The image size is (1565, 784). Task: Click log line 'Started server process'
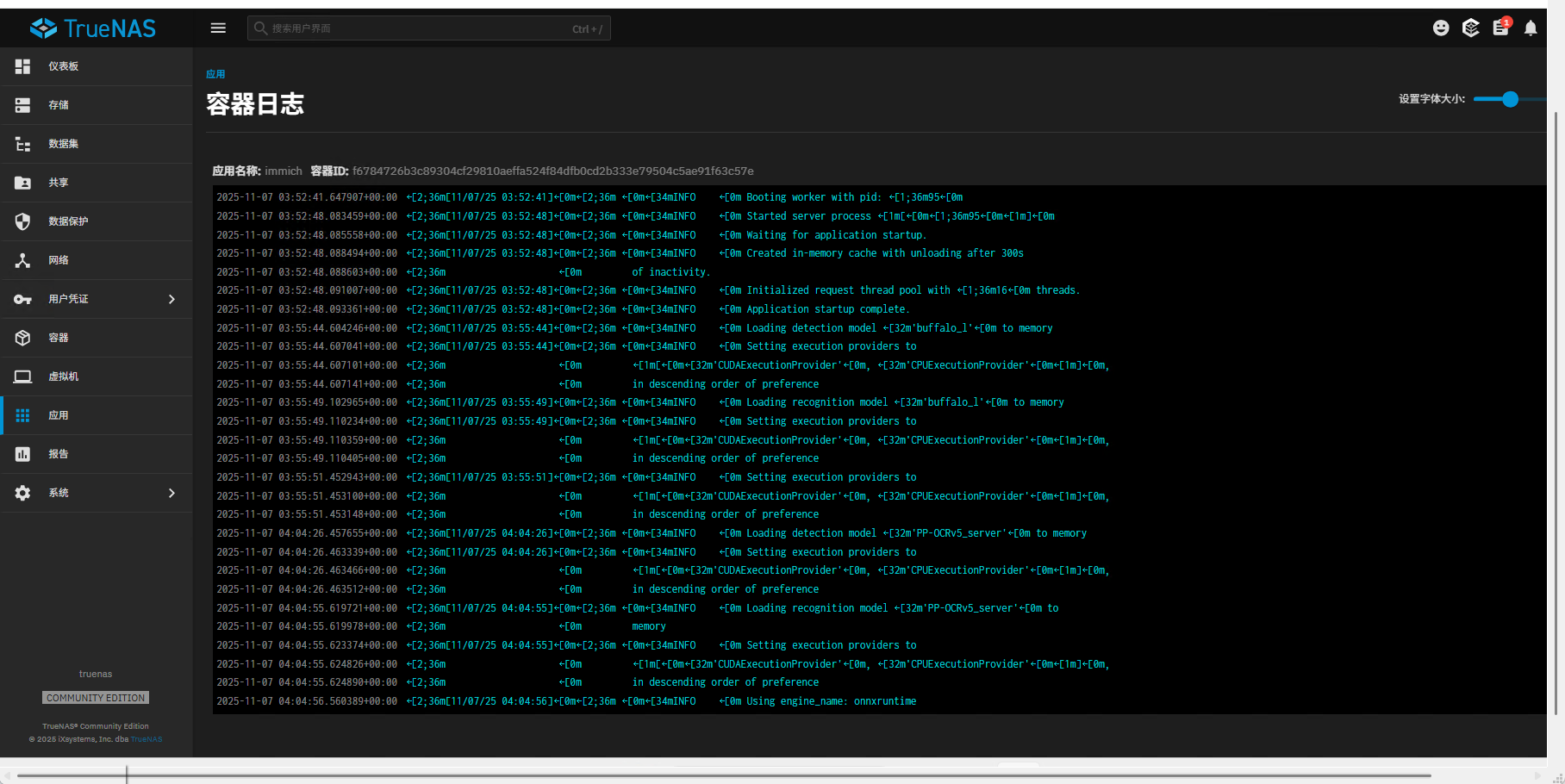point(635,216)
